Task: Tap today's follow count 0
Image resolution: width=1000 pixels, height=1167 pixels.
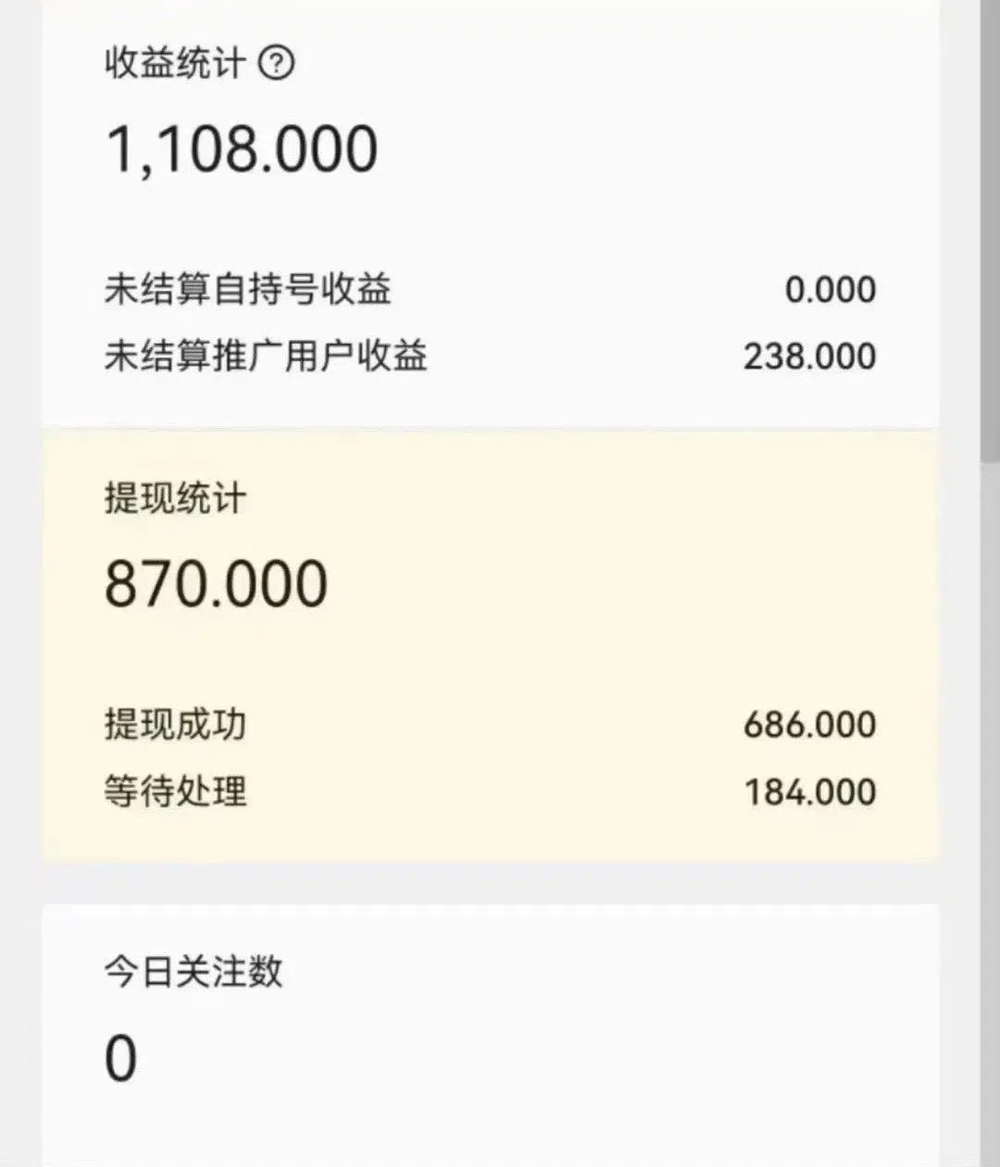Action: tap(121, 1058)
